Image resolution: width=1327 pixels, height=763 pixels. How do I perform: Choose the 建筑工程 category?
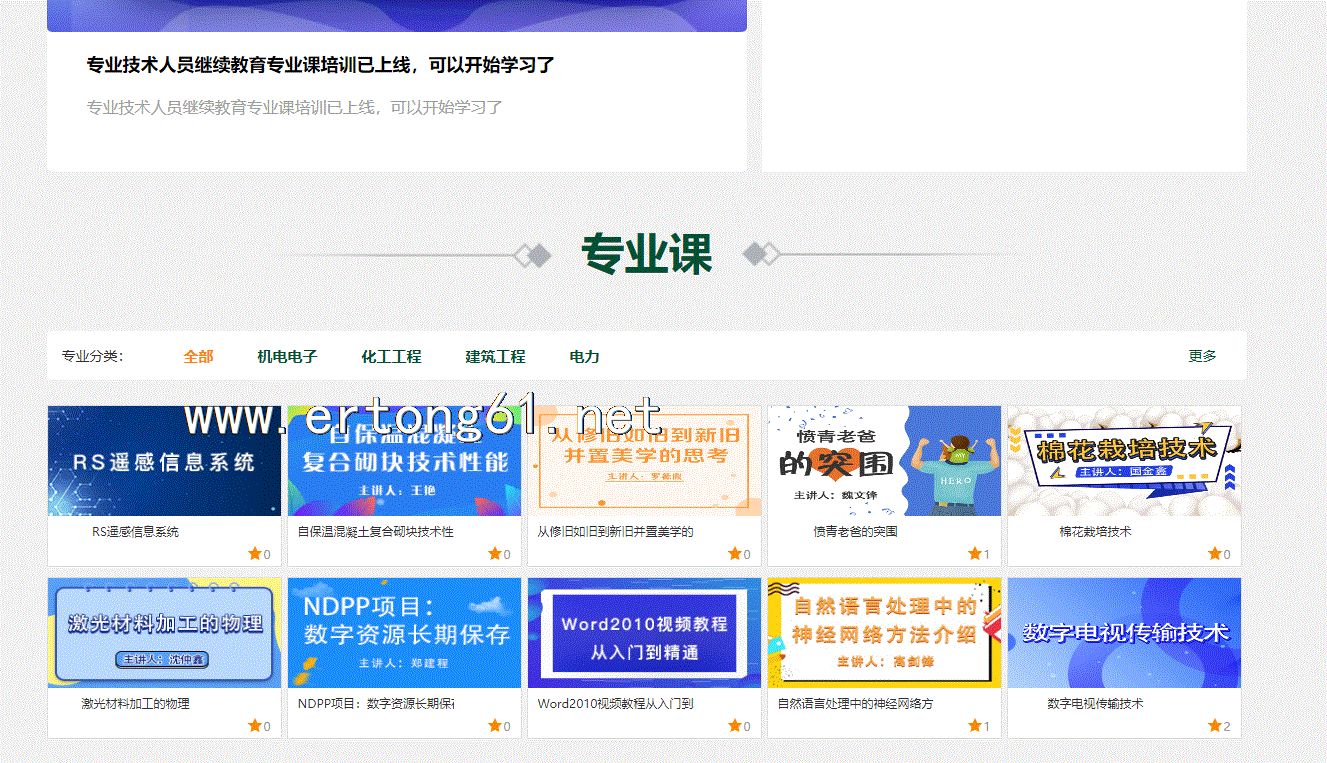495,356
